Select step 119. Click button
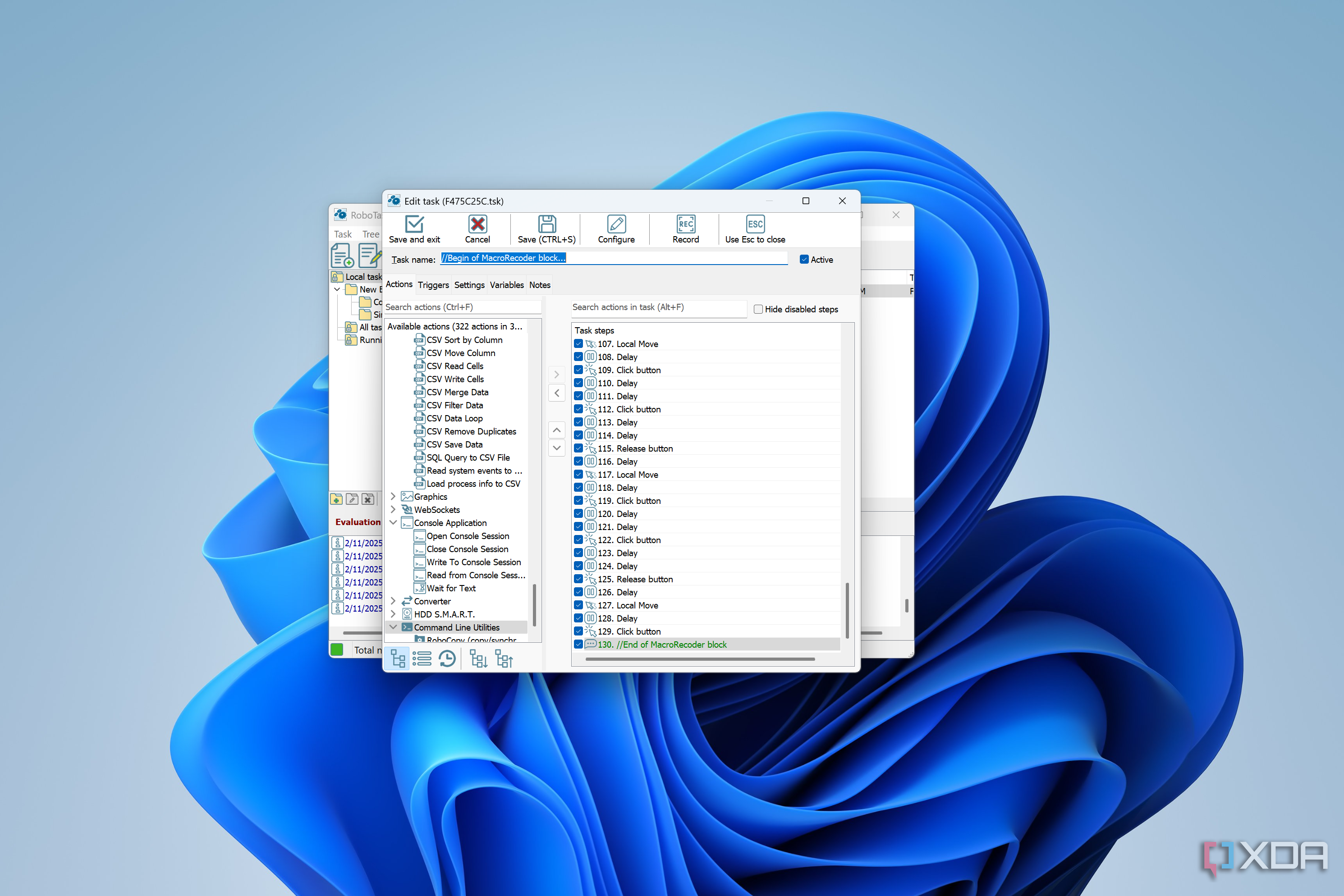The width and height of the screenshot is (1344, 896). coord(629,501)
